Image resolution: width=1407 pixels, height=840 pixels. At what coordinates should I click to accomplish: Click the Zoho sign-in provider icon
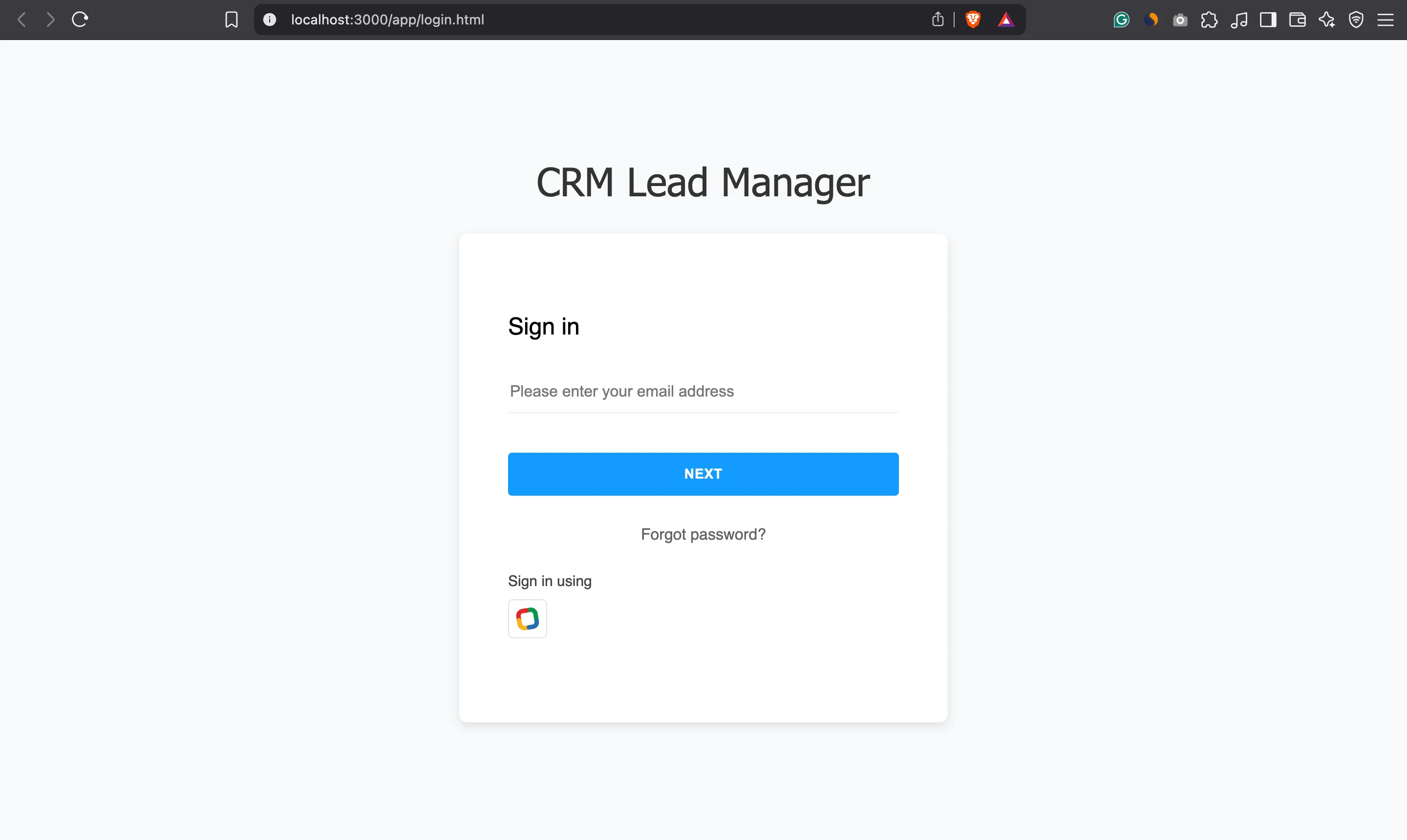tap(527, 619)
